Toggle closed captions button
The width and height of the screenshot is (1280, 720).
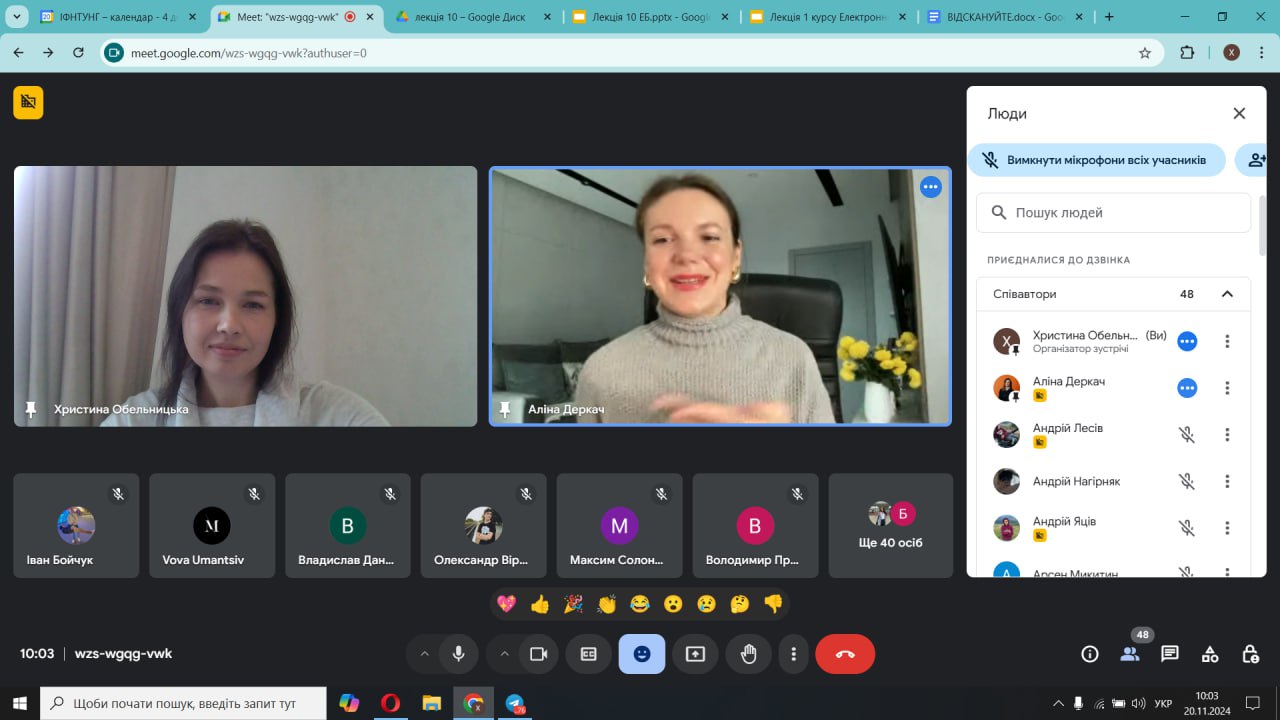click(x=589, y=654)
